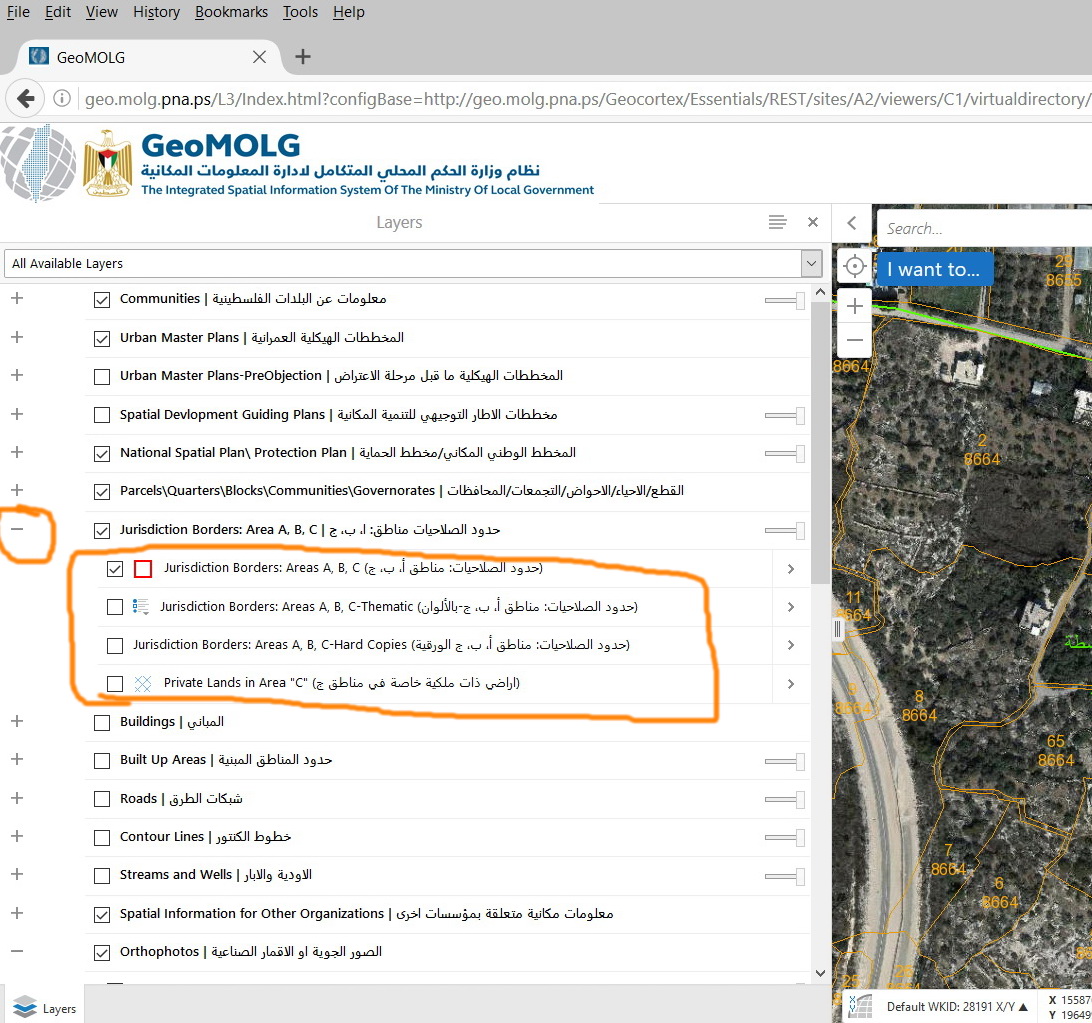Expand Spatial Information for Other Organizations group
This screenshot has height=1023, width=1092.
(x=17, y=913)
